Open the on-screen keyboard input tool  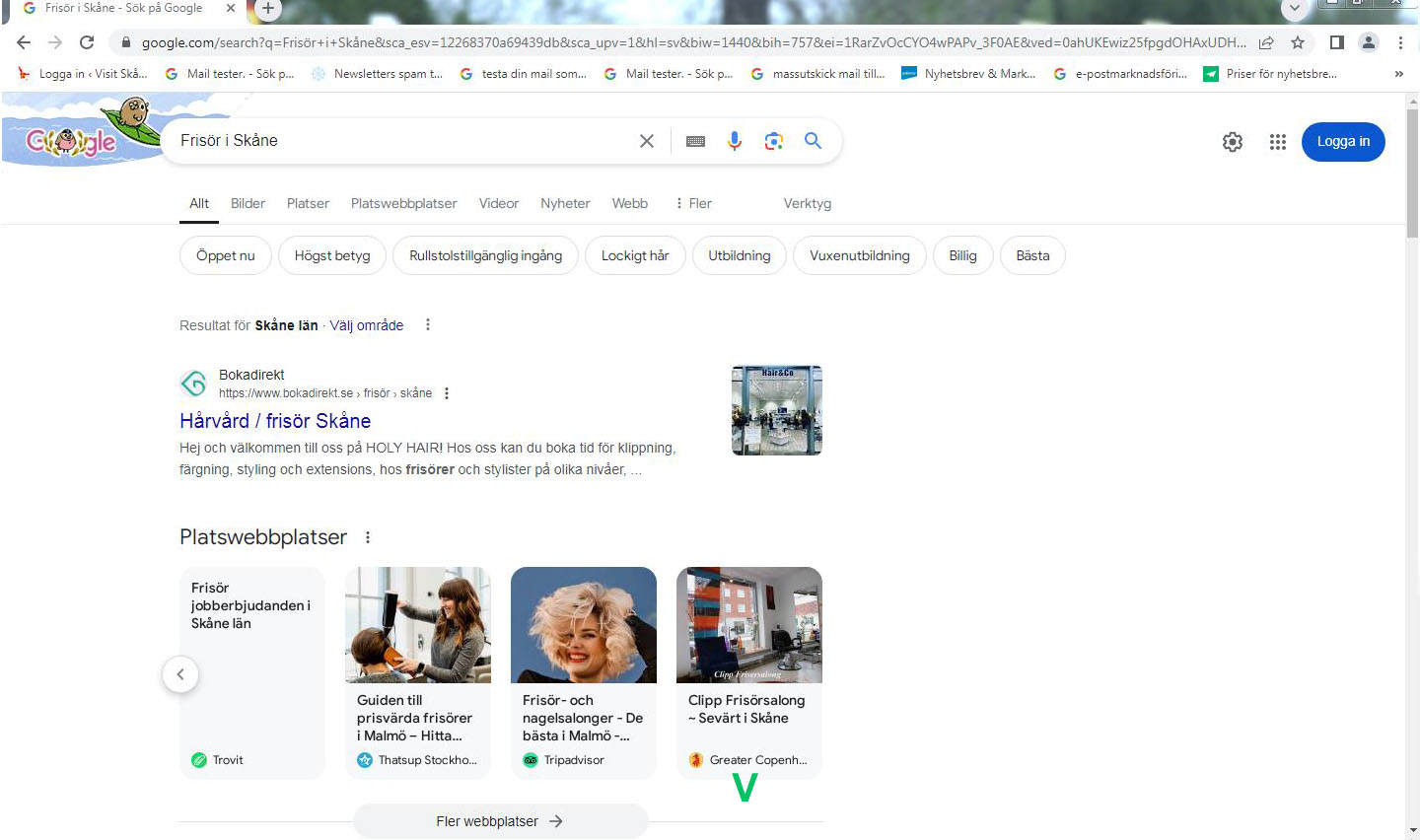pyautogui.click(x=695, y=141)
